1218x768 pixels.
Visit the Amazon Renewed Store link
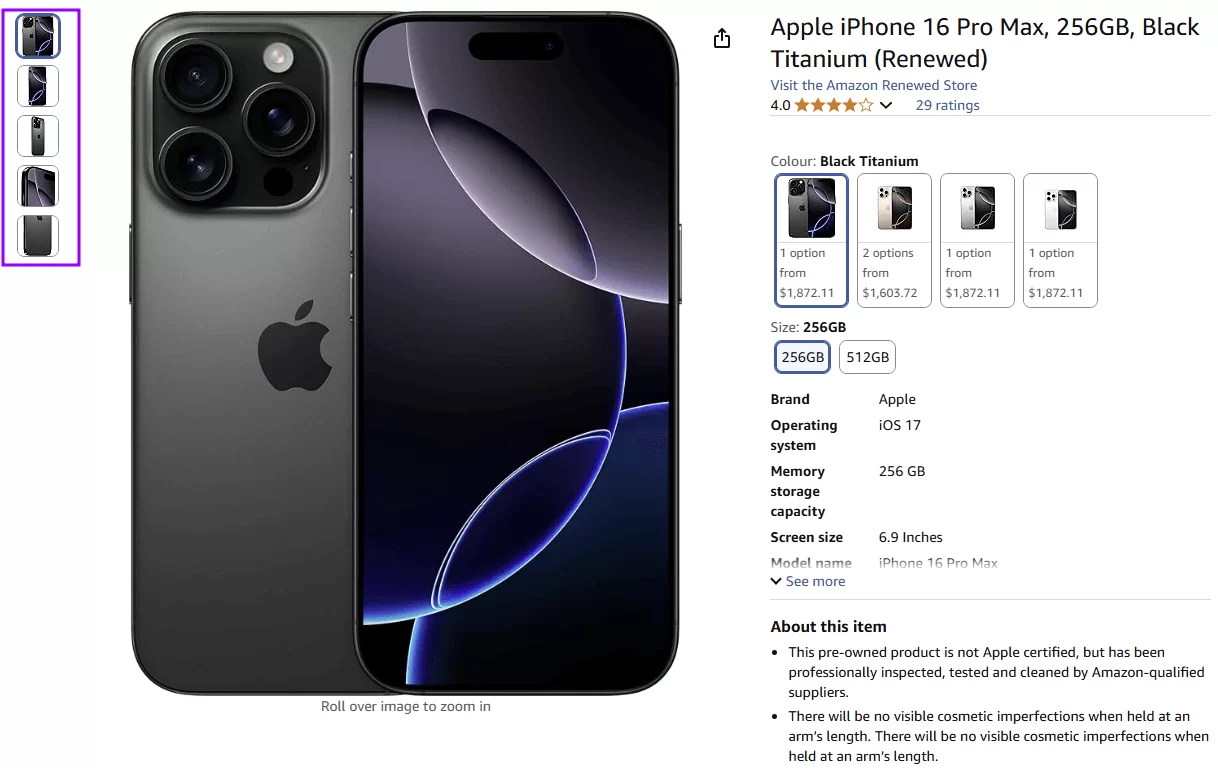click(x=873, y=85)
